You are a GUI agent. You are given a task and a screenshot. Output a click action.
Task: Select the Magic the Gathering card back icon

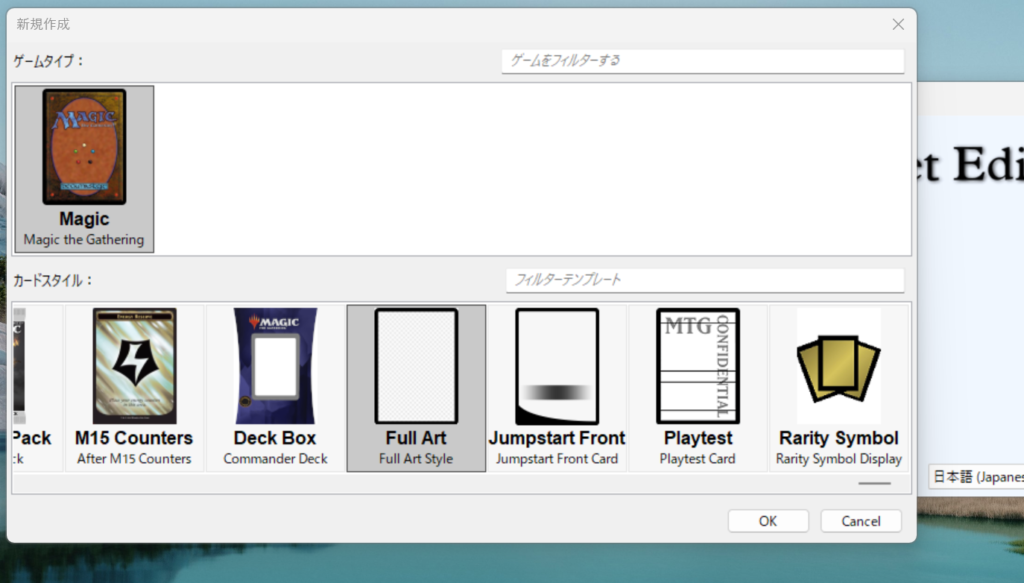click(x=84, y=147)
